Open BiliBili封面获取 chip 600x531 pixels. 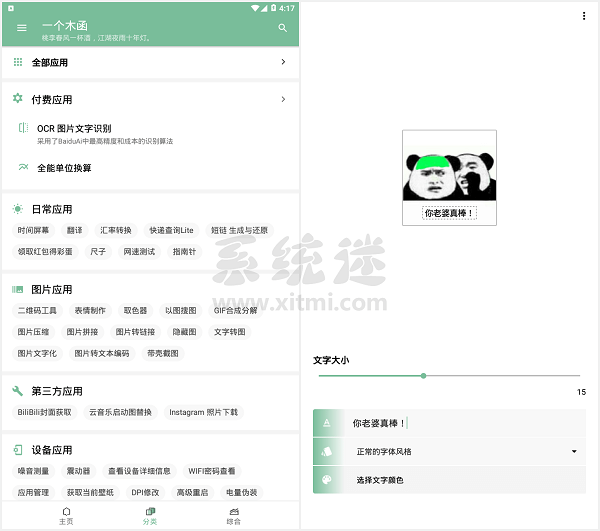(x=44, y=412)
